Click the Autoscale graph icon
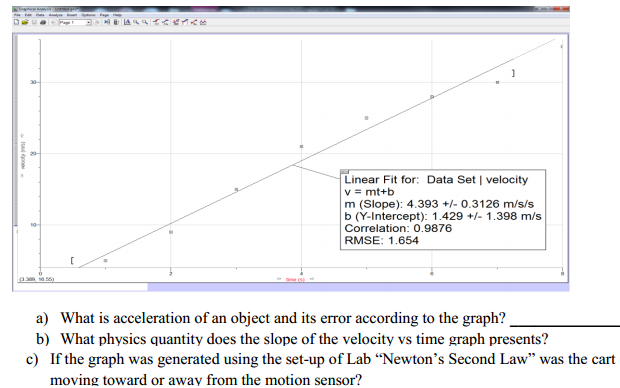Image resolution: width=620 pixels, height=388 pixels. 127,22
